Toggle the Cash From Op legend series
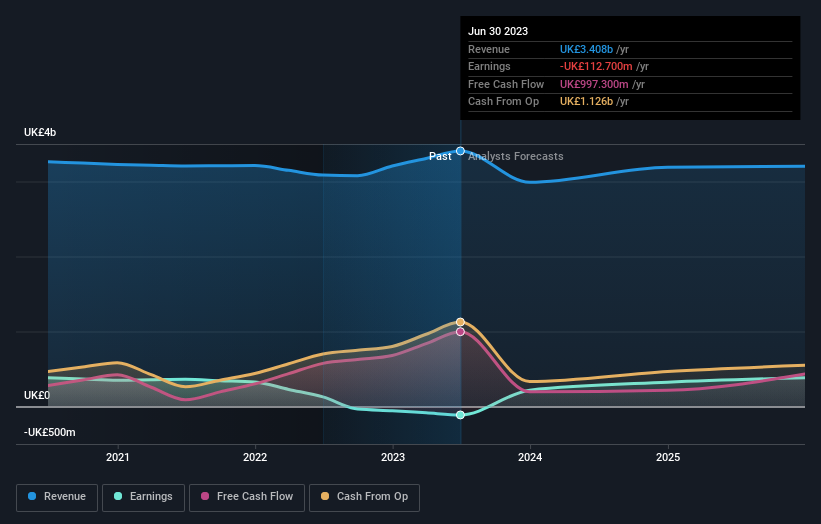The image size is (821, 524). pyautogui.click(x=364, y=497)
